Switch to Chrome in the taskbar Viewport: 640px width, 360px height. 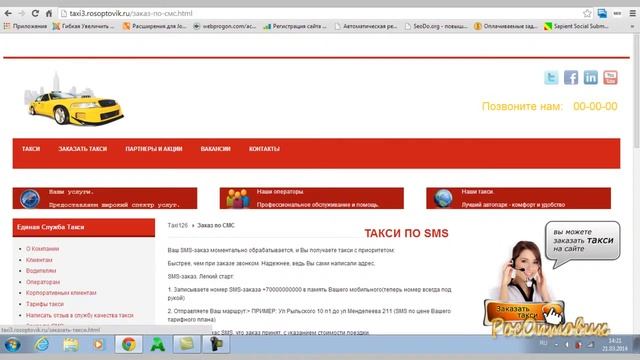point(129,345)
